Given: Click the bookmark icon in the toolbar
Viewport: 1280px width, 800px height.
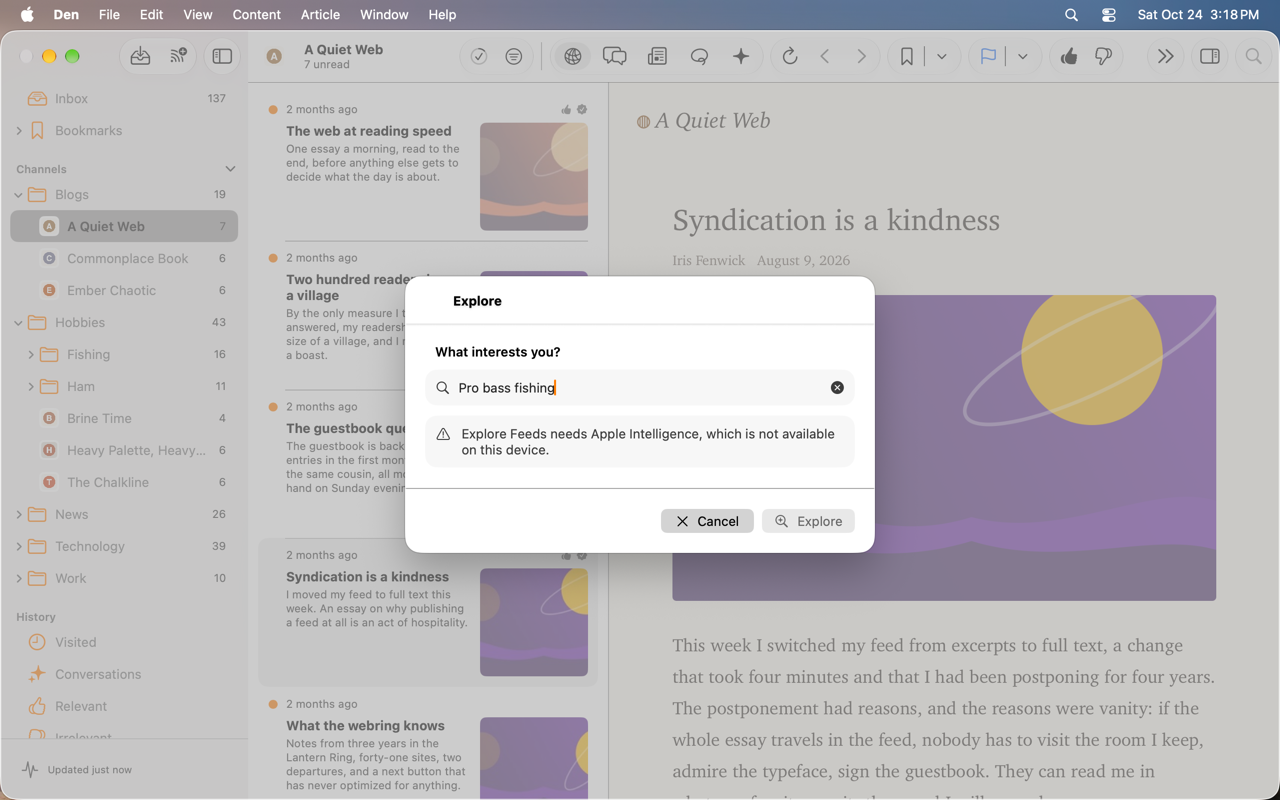Looking at the screenshot, I should tap(906, 57).
